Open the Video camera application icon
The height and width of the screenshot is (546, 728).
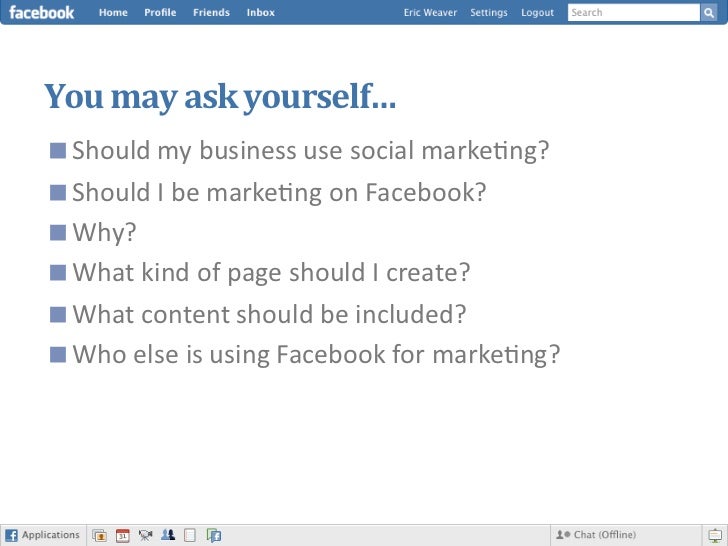click(x=145, y=535)
